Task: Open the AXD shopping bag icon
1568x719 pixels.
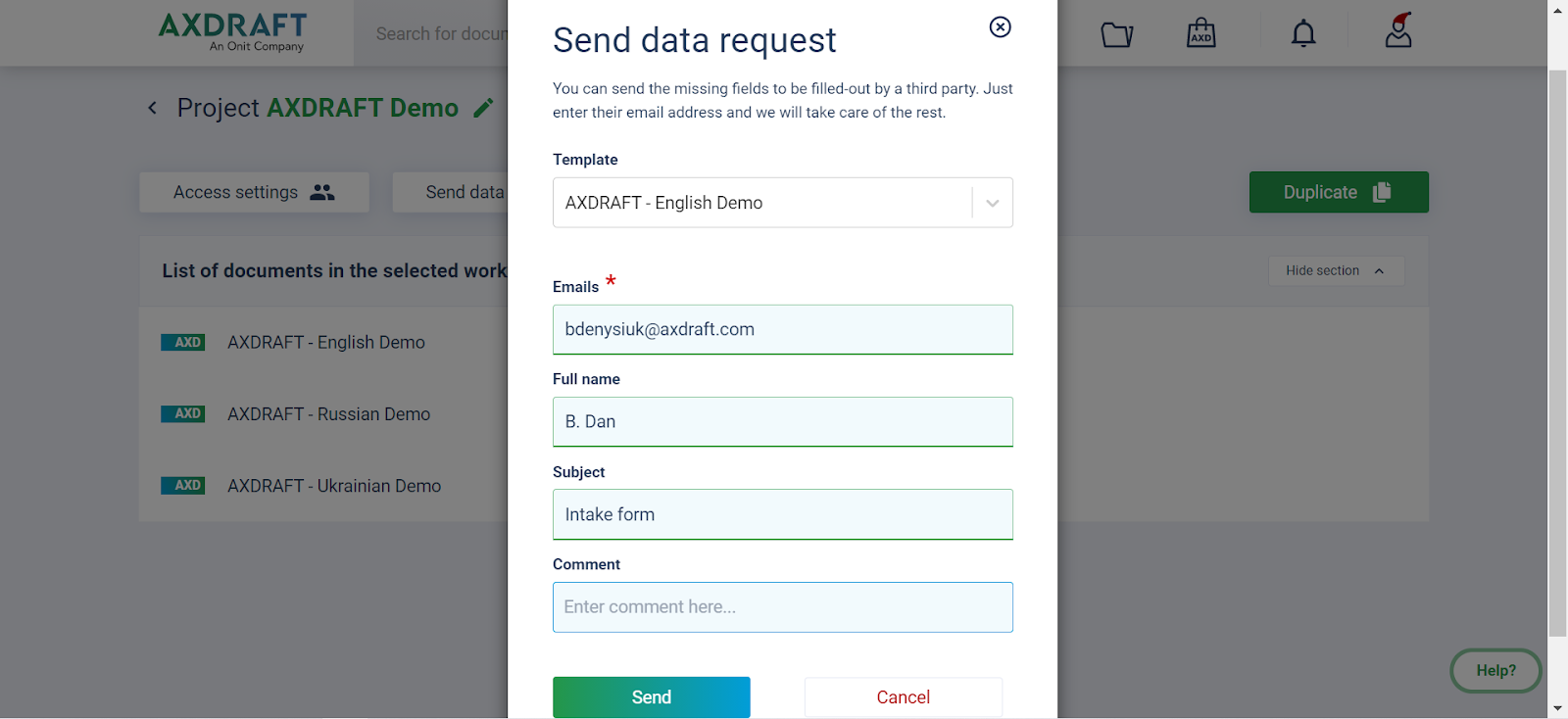Action: point(1201,33)
